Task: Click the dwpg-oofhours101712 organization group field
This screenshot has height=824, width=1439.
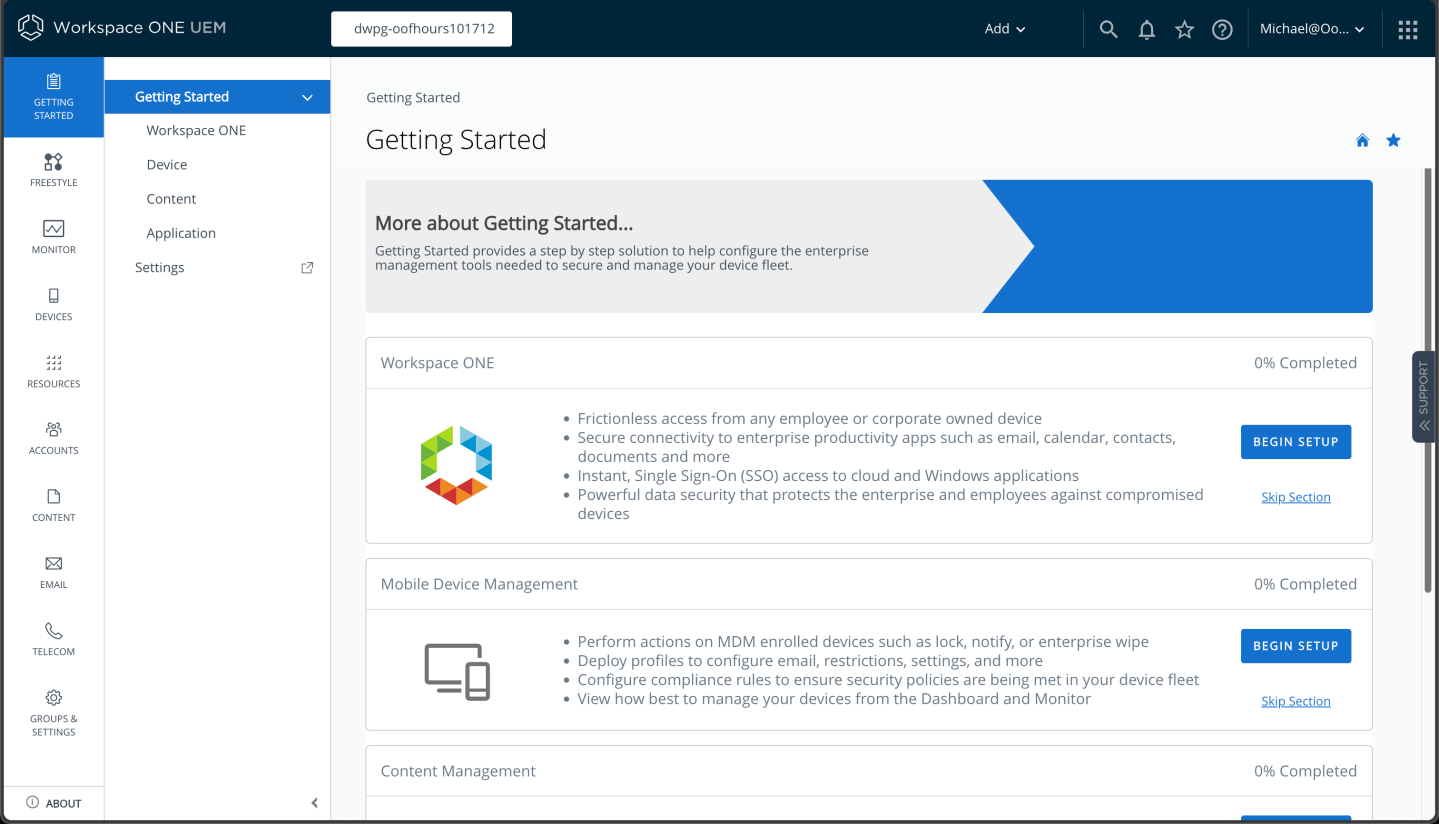Action: tap(421, 29)
